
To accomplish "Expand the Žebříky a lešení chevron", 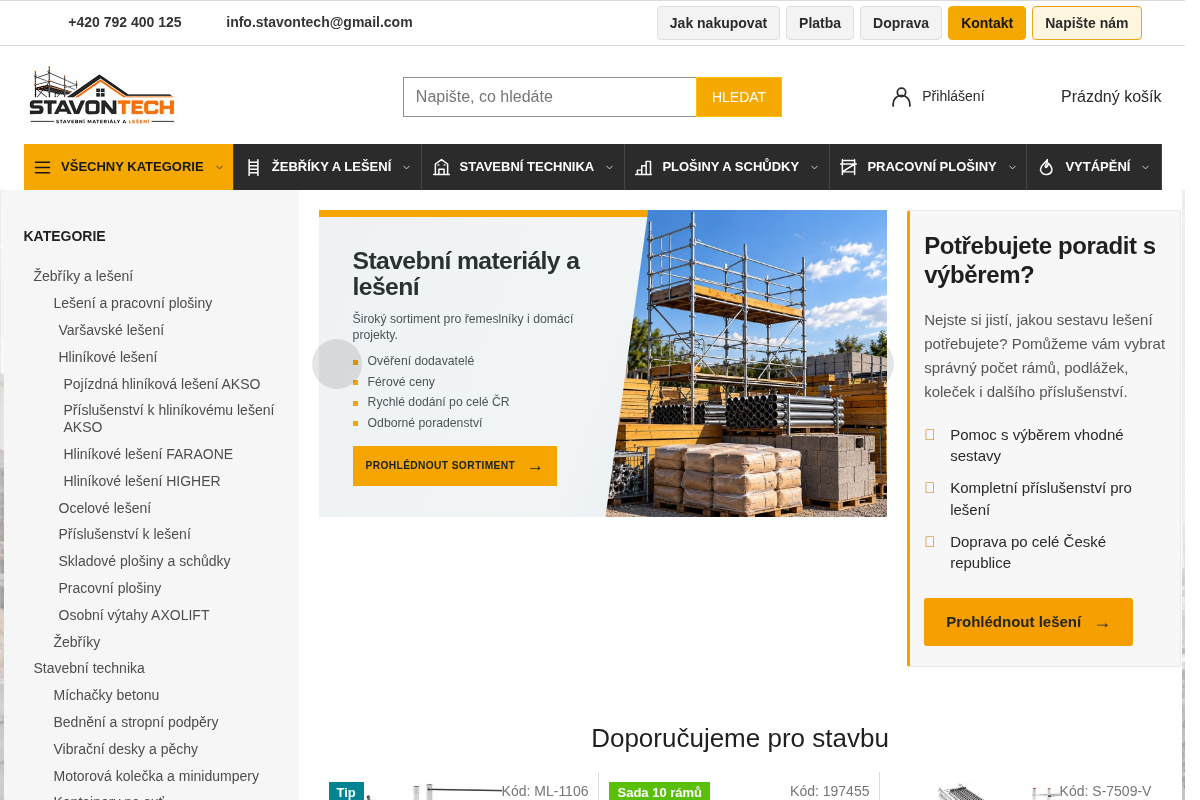I will [406, 167].
